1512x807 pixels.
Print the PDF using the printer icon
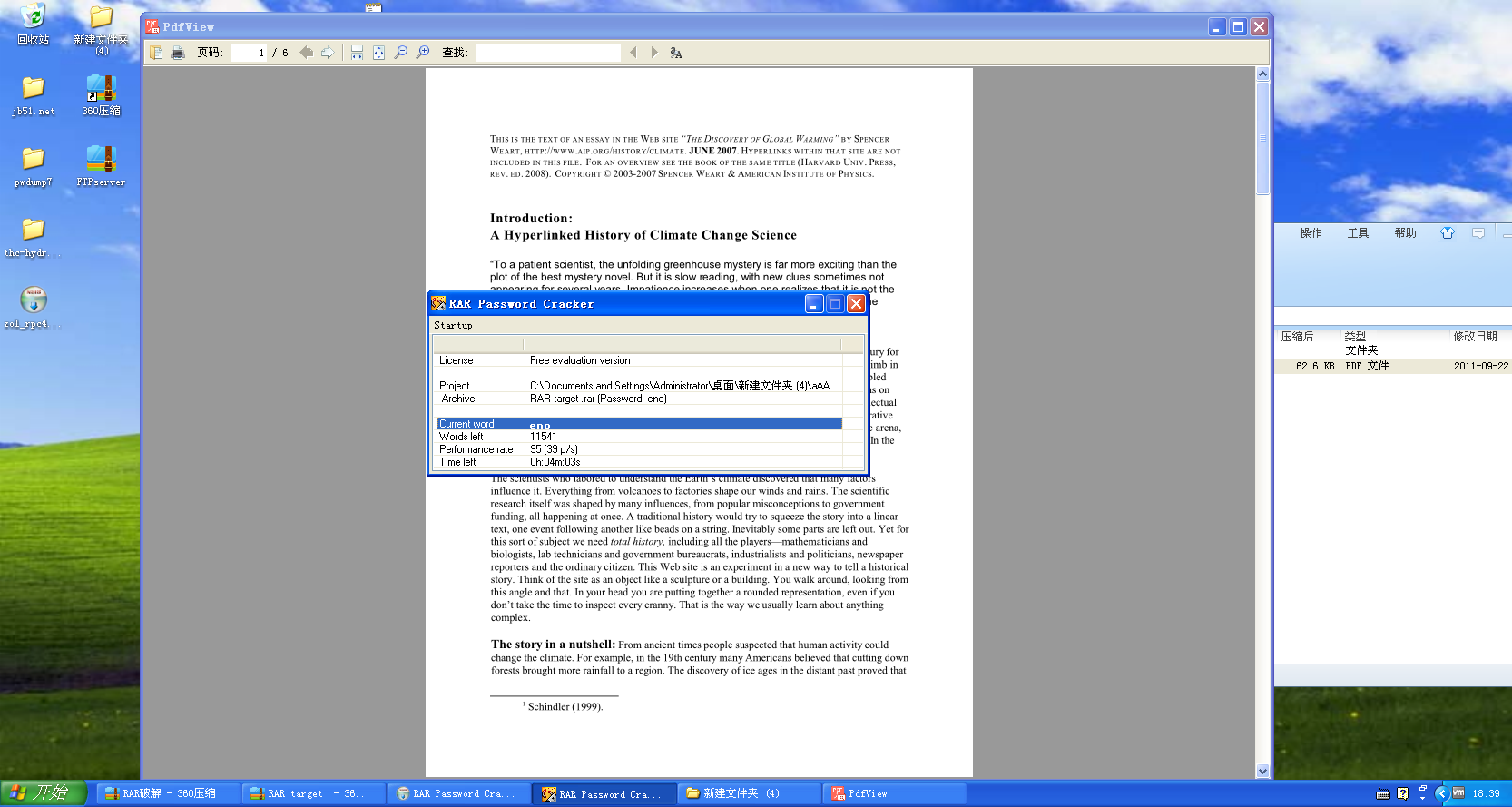(x=178, y=53)
